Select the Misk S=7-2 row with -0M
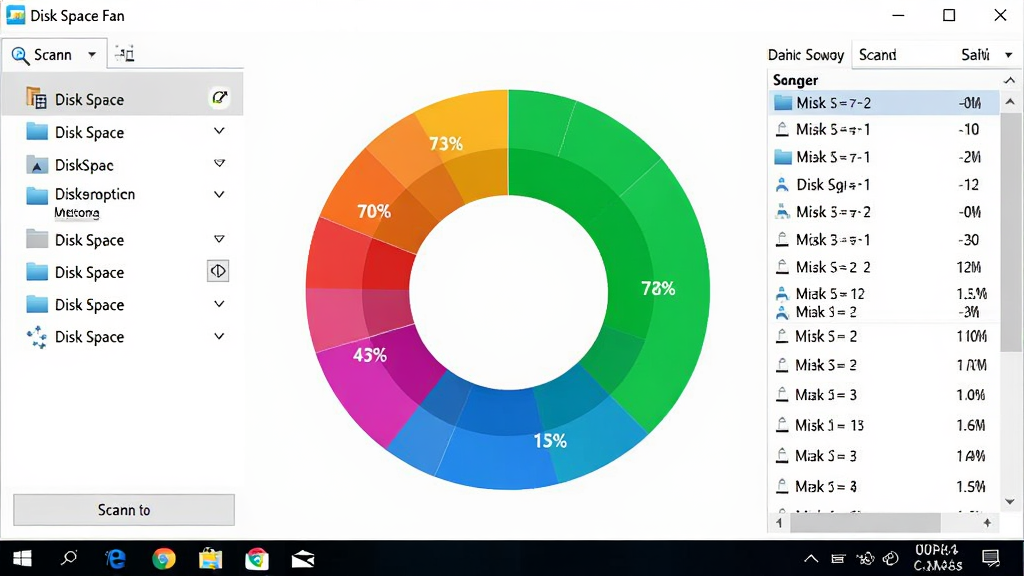 (x=884, y=103)
